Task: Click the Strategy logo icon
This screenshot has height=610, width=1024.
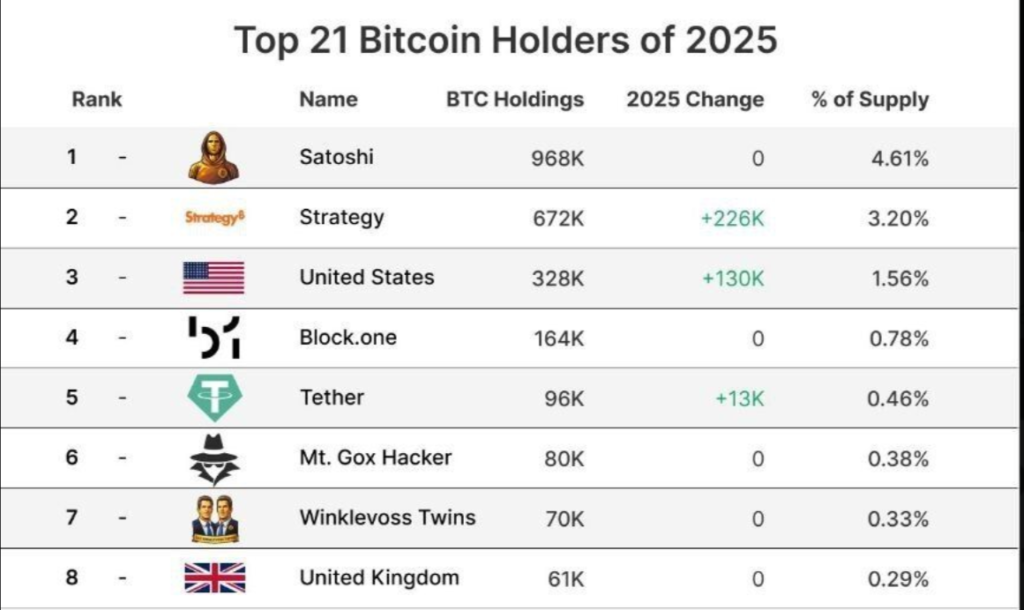Action: click(214, 217)
